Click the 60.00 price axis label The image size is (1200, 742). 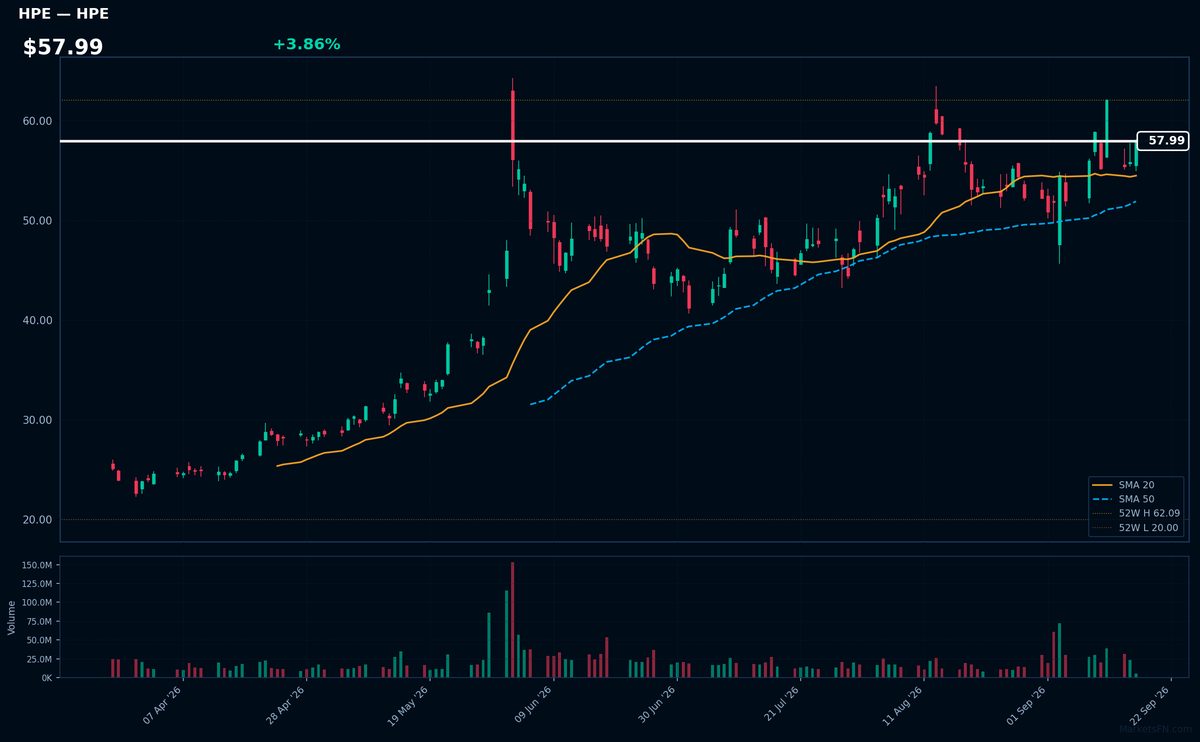coord(37,121)
